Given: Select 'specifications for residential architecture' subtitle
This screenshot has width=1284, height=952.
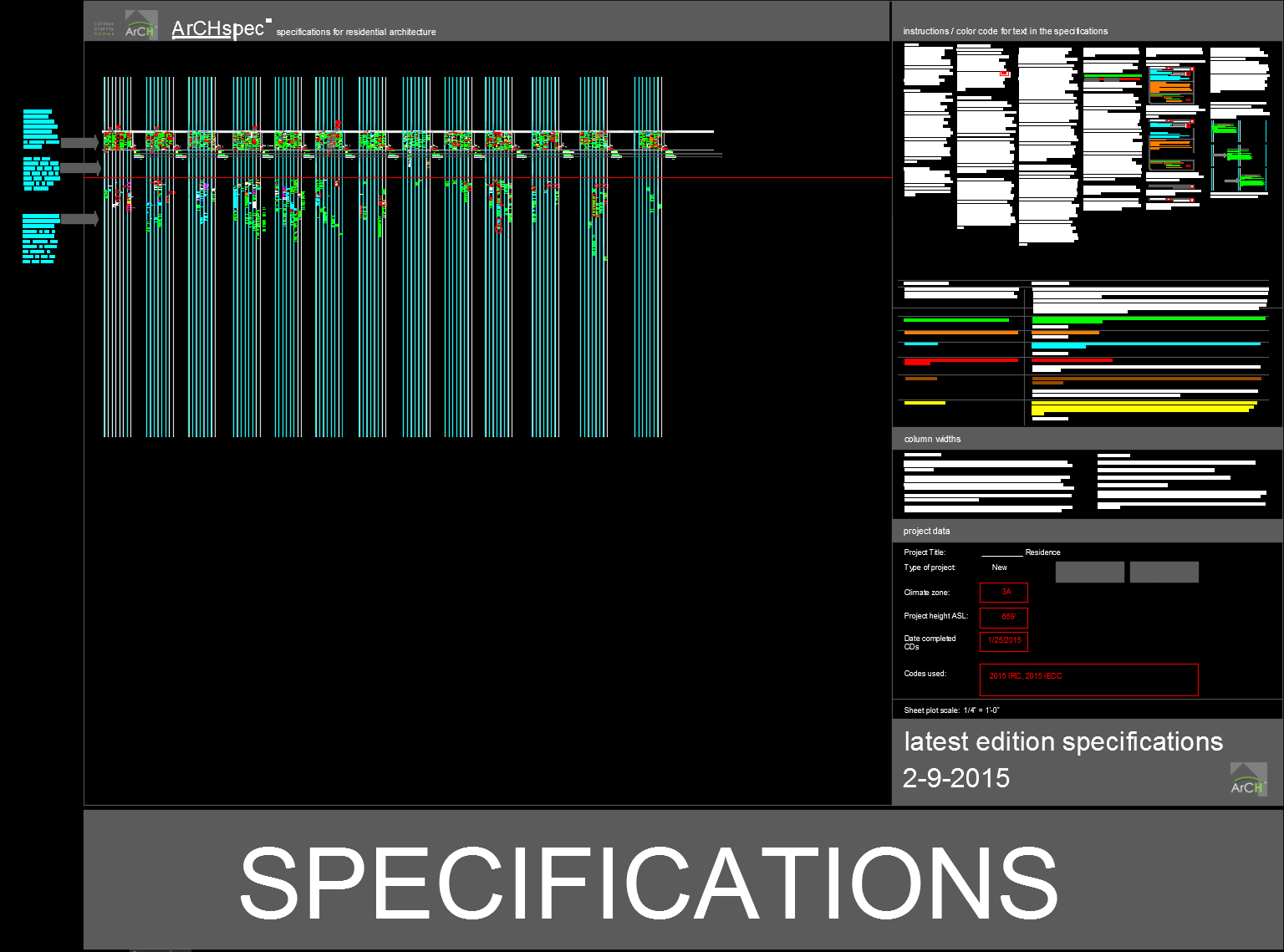Looking at the screenshot, I should [x=356, y=33].
